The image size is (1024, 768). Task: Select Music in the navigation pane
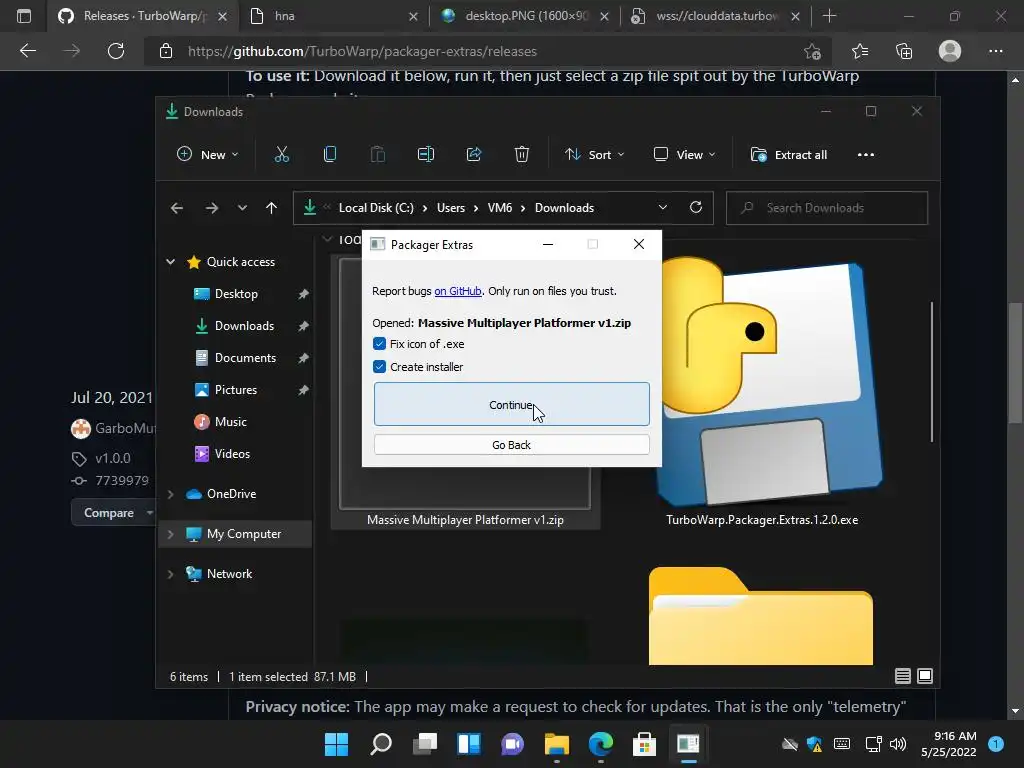click(231, 422)
